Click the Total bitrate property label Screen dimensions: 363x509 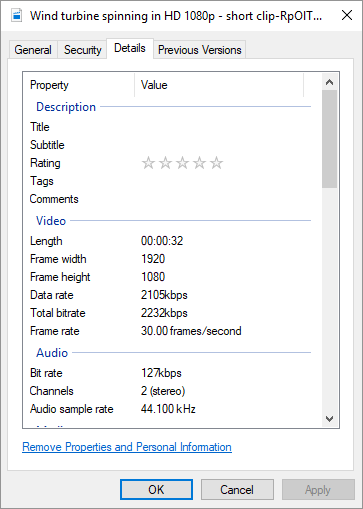[58, 313]
